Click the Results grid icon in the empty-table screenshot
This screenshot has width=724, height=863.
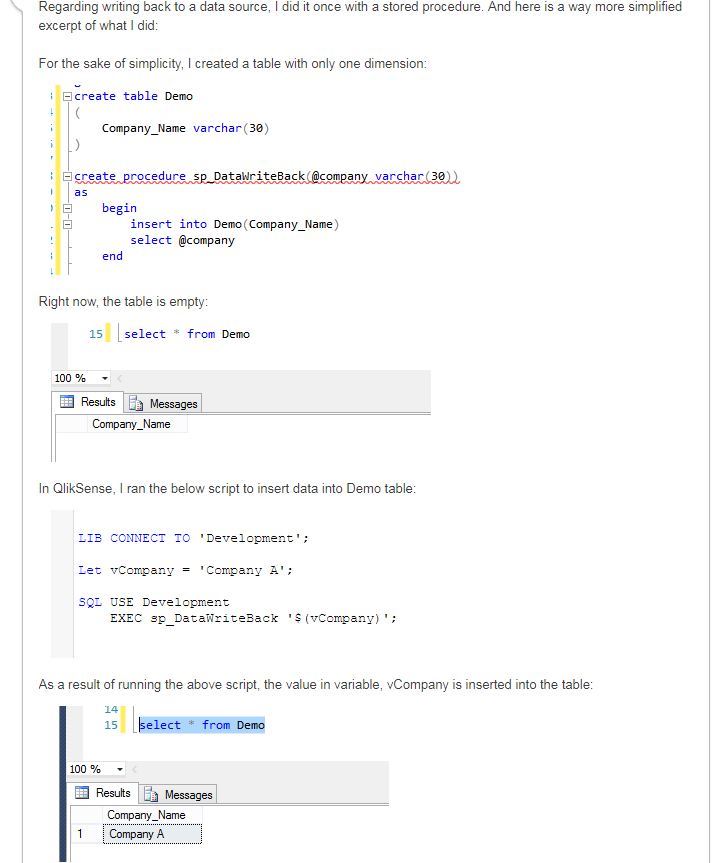[67, 402]
